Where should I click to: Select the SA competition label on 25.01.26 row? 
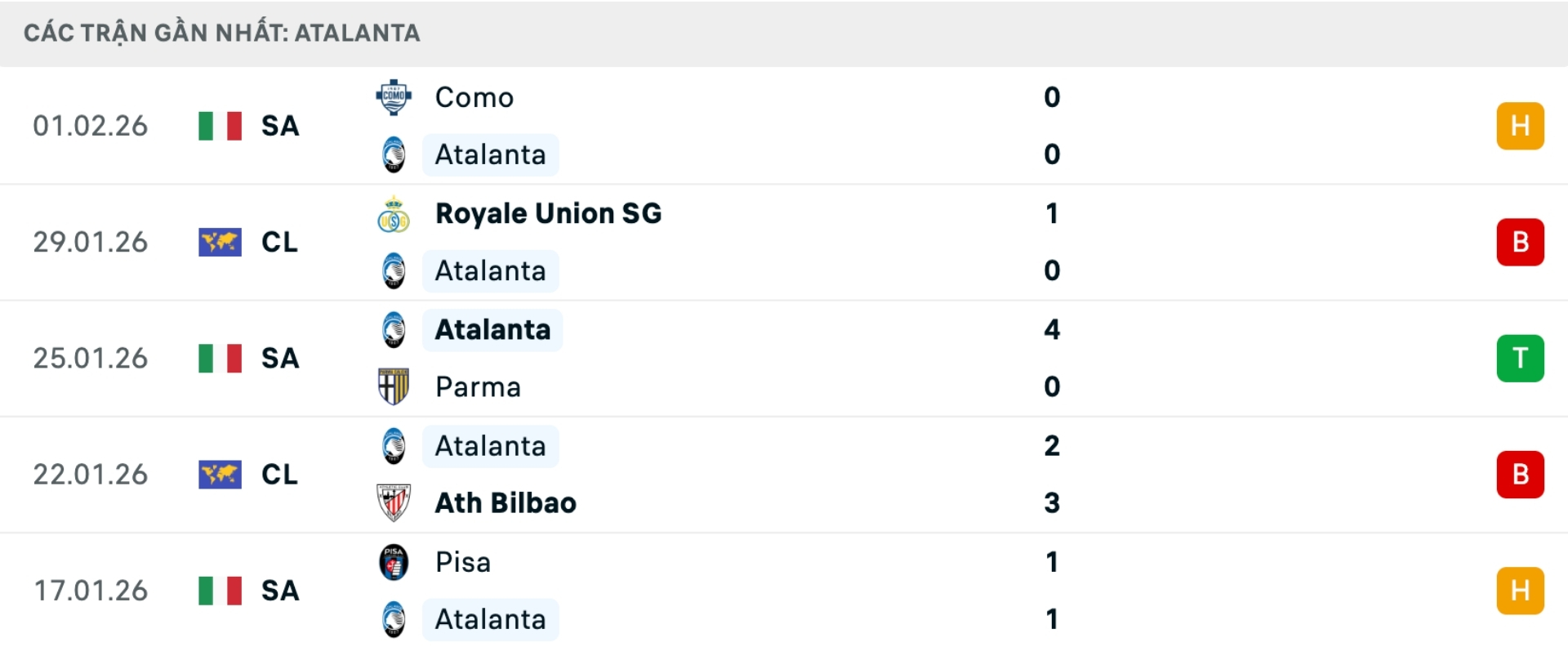(280, 359)
